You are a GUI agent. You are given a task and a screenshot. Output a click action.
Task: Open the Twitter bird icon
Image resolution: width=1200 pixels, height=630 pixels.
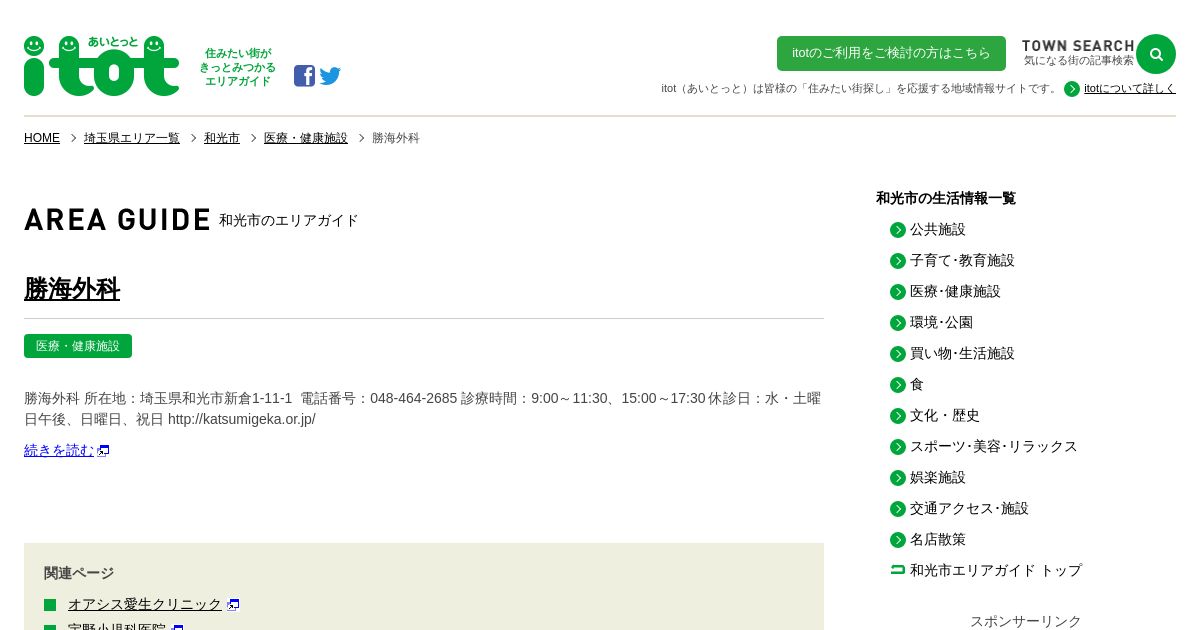[x=330, y=76]
